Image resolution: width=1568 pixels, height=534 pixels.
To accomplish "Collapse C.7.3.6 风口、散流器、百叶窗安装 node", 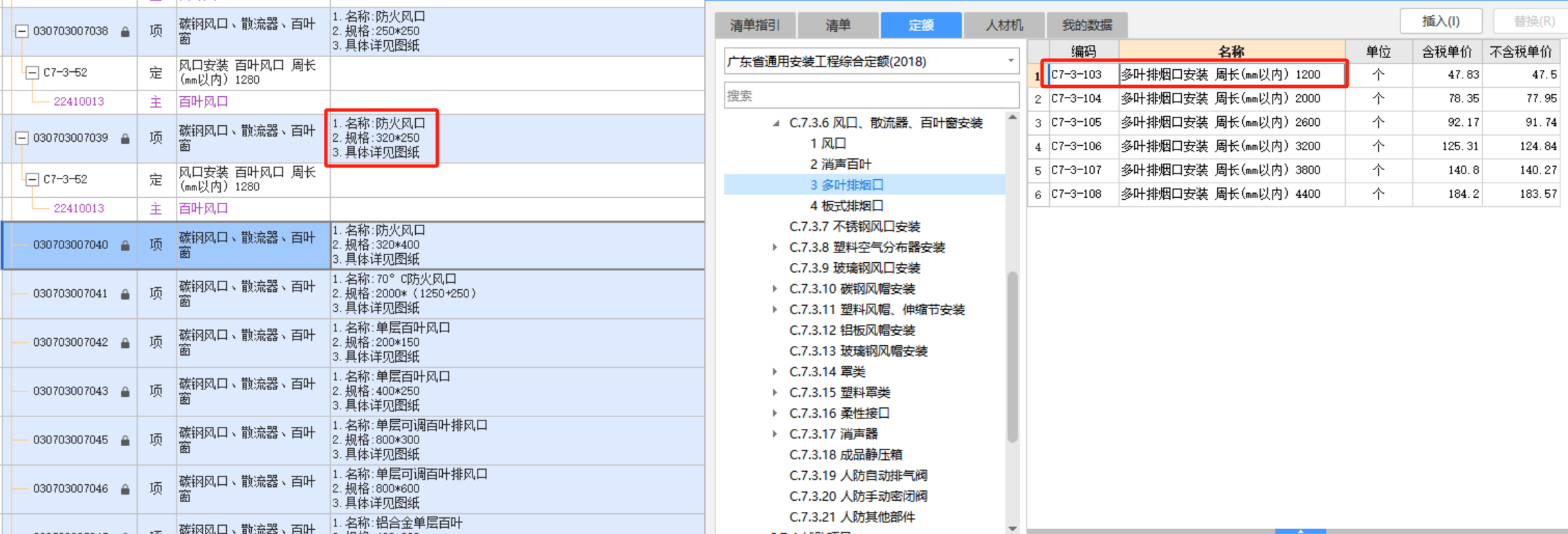I will [776, 123].
